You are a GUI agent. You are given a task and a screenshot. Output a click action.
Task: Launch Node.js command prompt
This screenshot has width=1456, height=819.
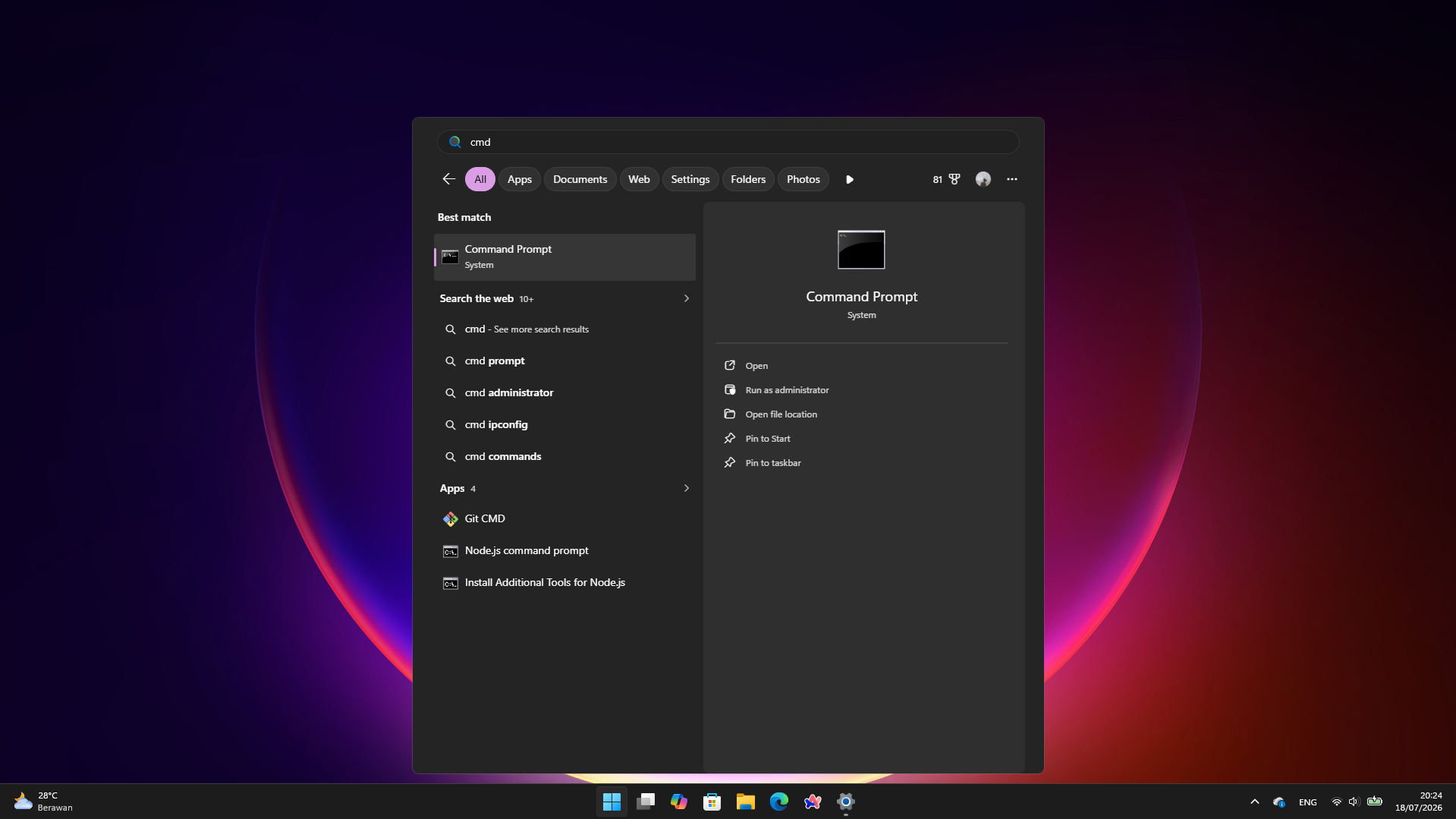[x=564, y=551]
